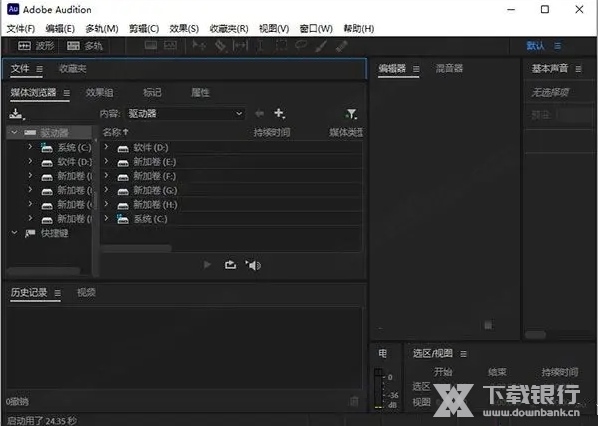The height and width of the screenshot is (426, 598).
Task: Toggle the loop playback icon in media browser
Action: [x=230, y=265]
